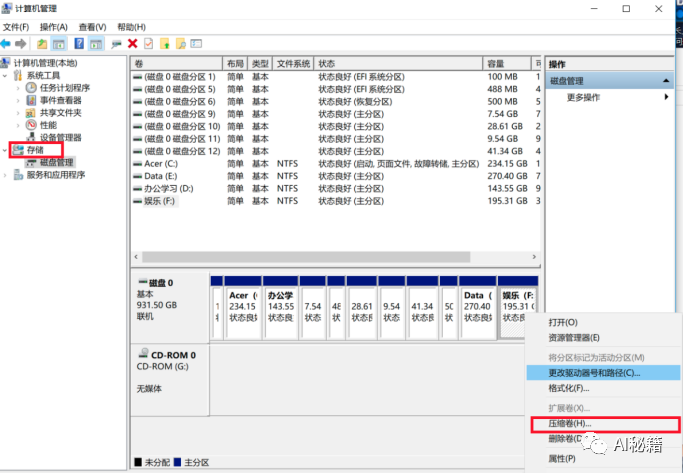
Task: Open the 文件(F) menu
Action: click(16, 27)
